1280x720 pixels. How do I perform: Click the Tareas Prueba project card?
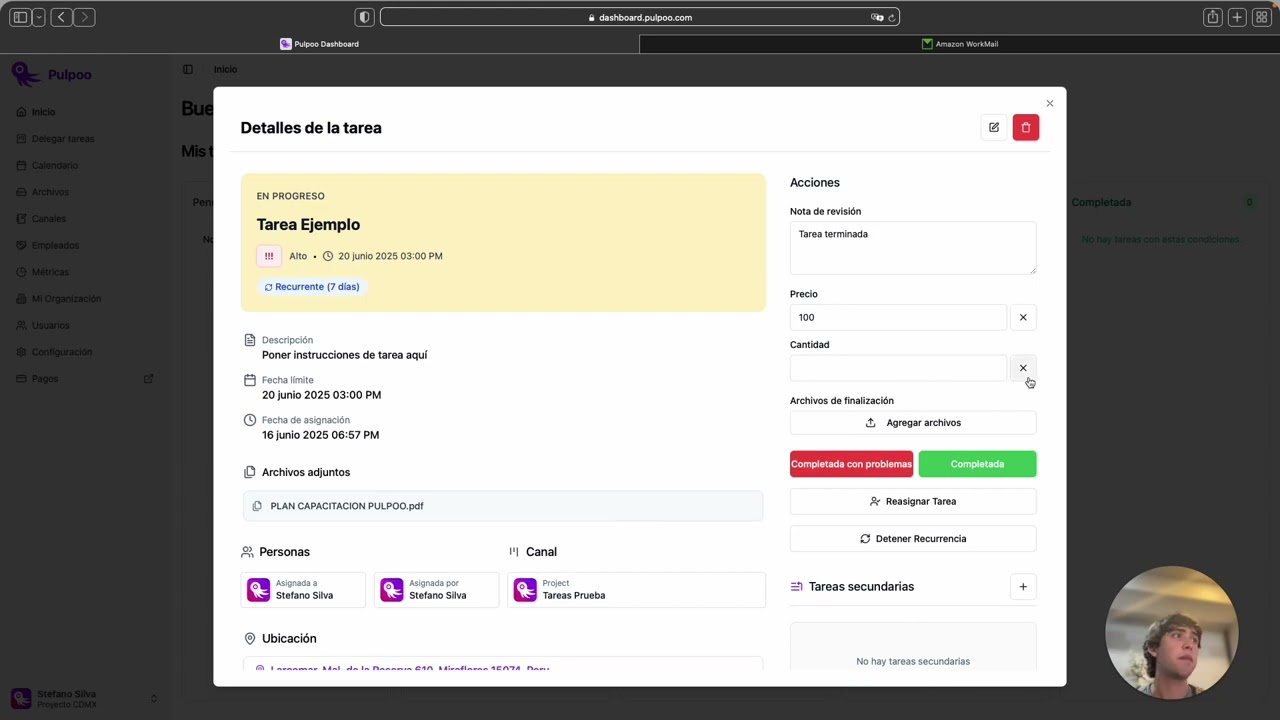pos(636,590)
